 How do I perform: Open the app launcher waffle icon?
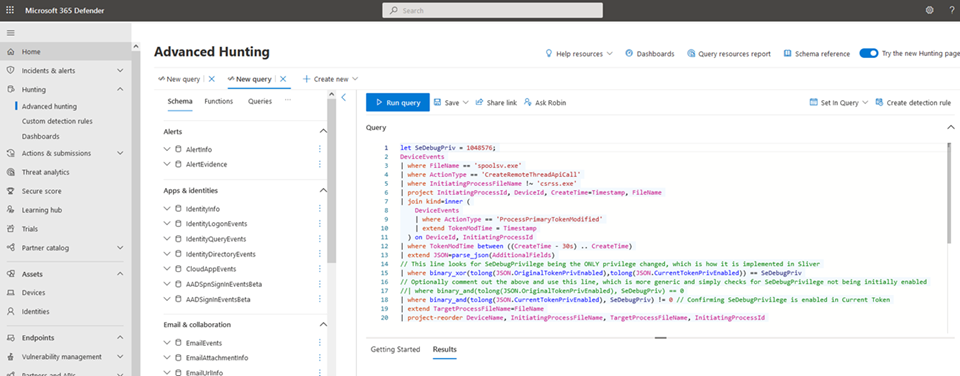point(10,10)
